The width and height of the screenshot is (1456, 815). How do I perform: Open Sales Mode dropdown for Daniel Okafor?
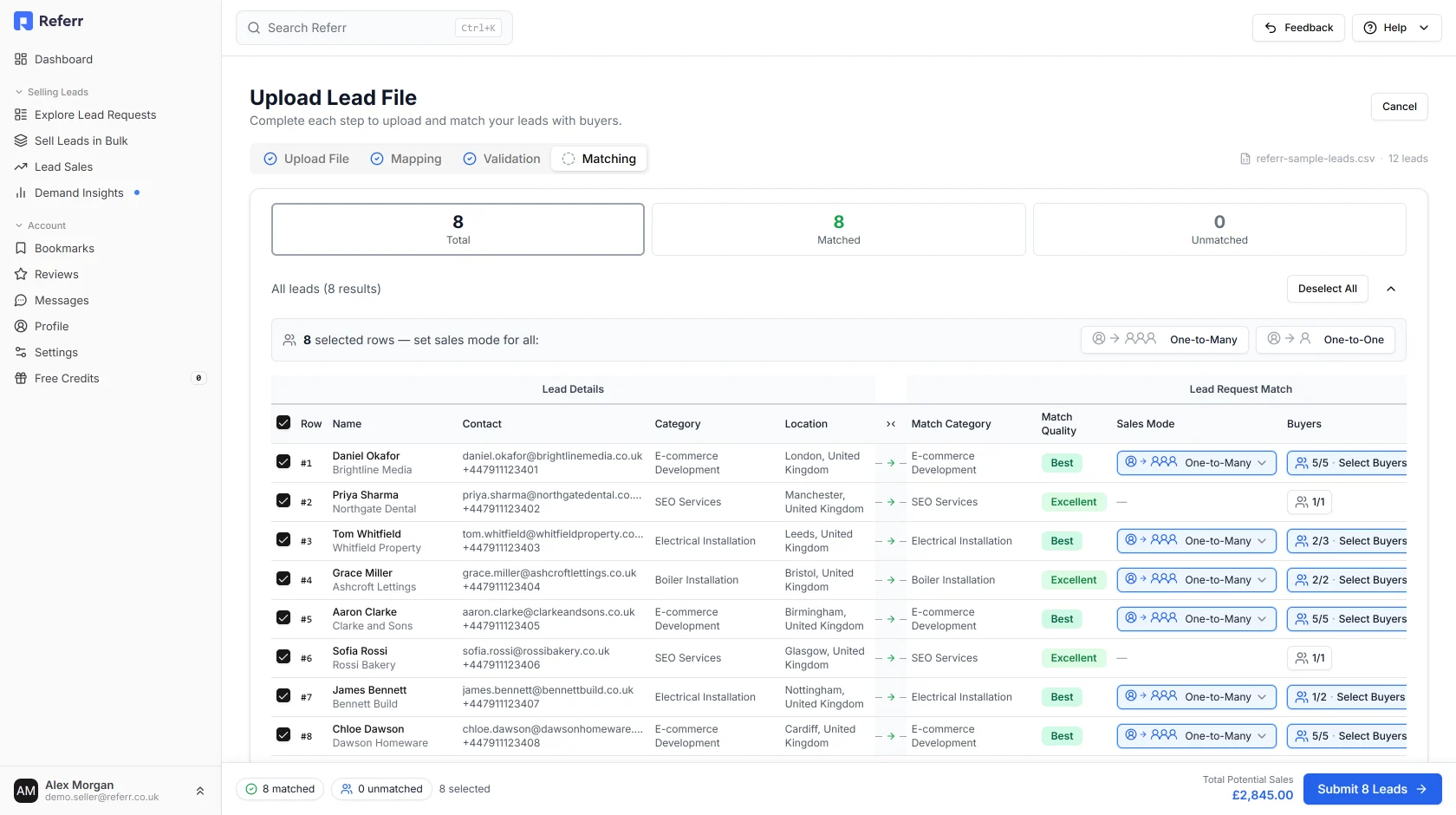1196,463
